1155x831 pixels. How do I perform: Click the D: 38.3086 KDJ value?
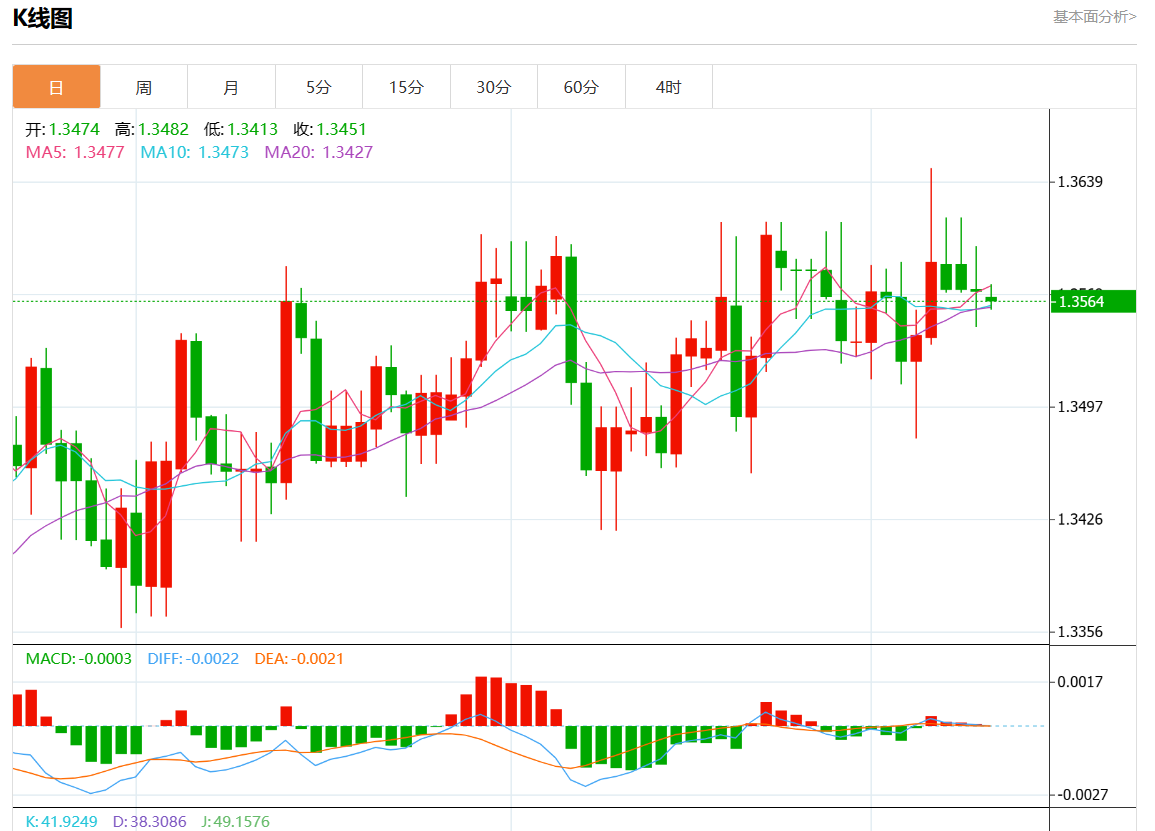coord(150,821)
